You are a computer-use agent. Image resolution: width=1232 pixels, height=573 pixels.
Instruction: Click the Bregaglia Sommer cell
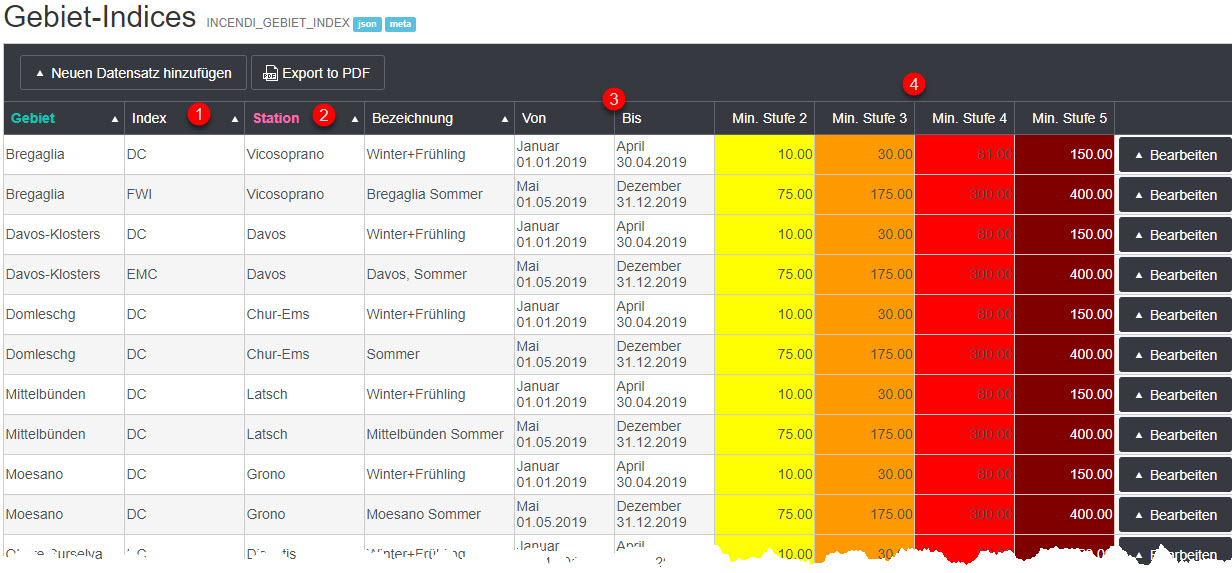[439, 194]
